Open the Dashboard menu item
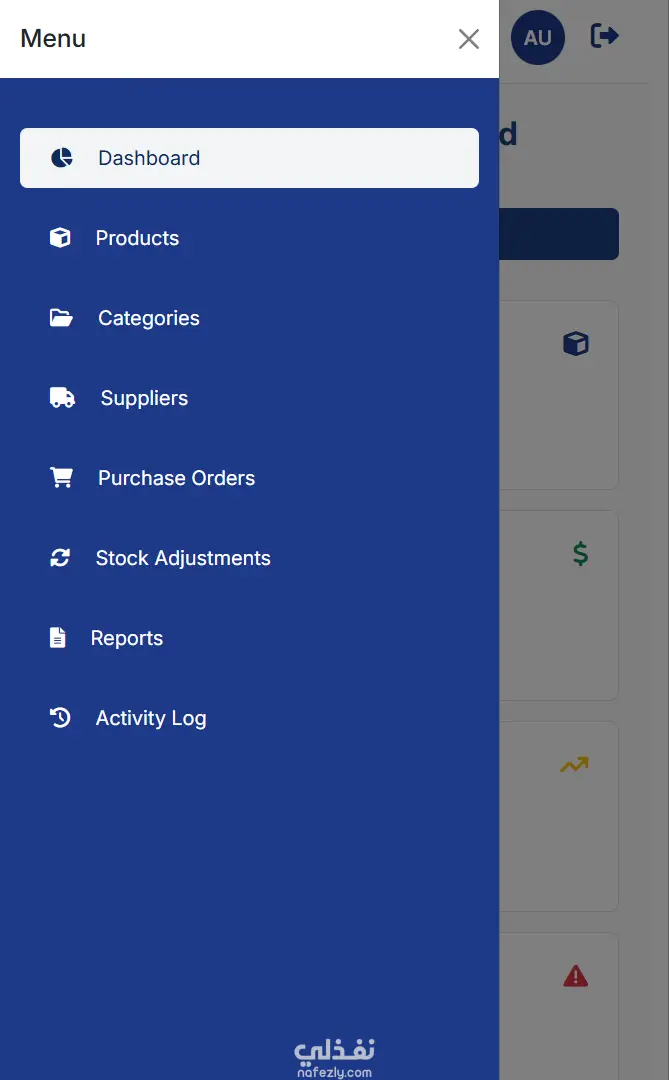669x1080 pixels. point(249,158)
